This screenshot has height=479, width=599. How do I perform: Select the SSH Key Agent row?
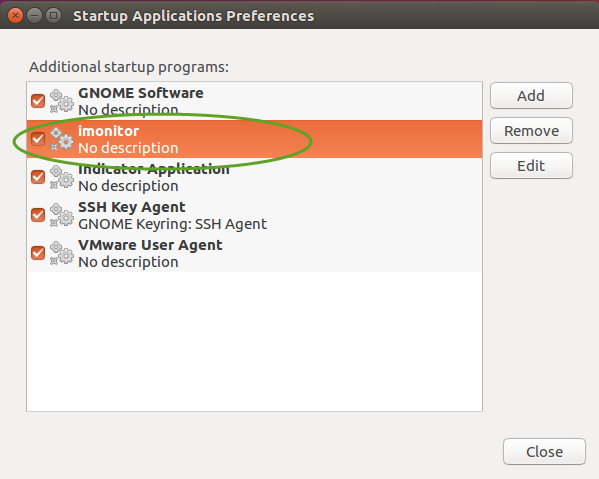pos(254,215)
